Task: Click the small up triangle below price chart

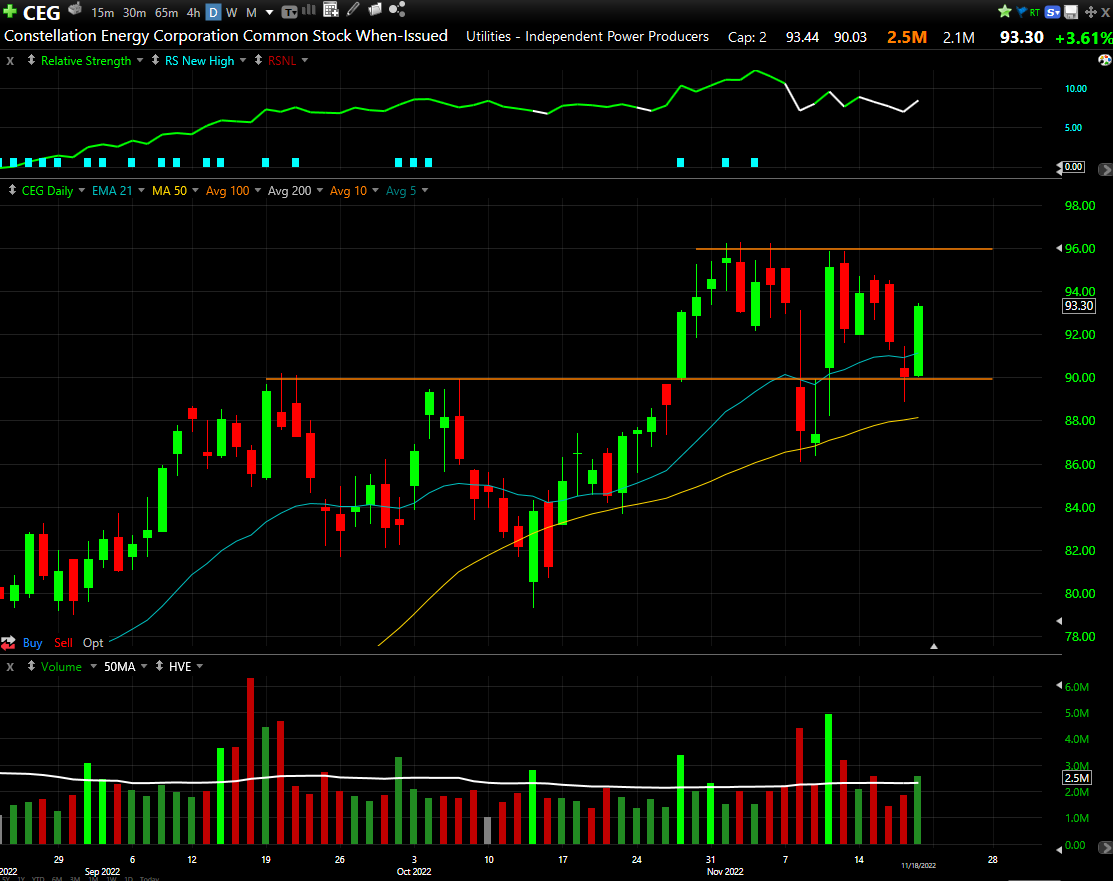Action: [934, 646]
